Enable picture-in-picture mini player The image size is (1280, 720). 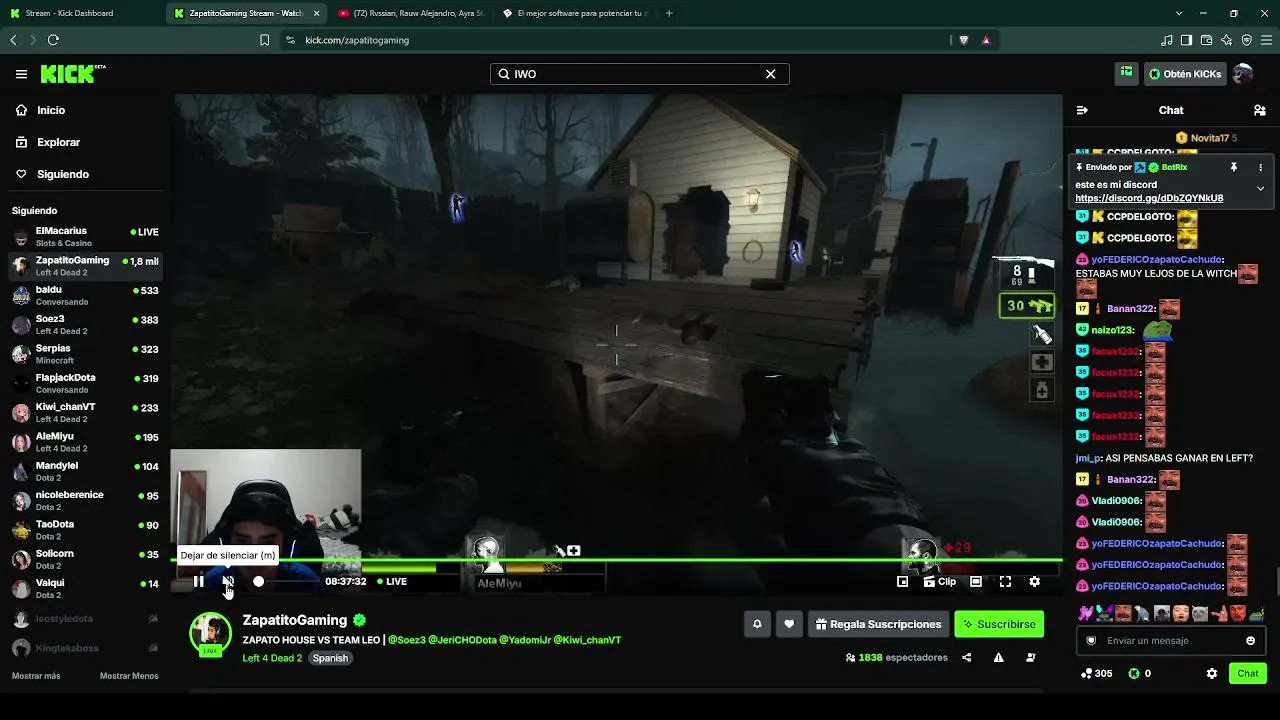[x=902, y=581]
